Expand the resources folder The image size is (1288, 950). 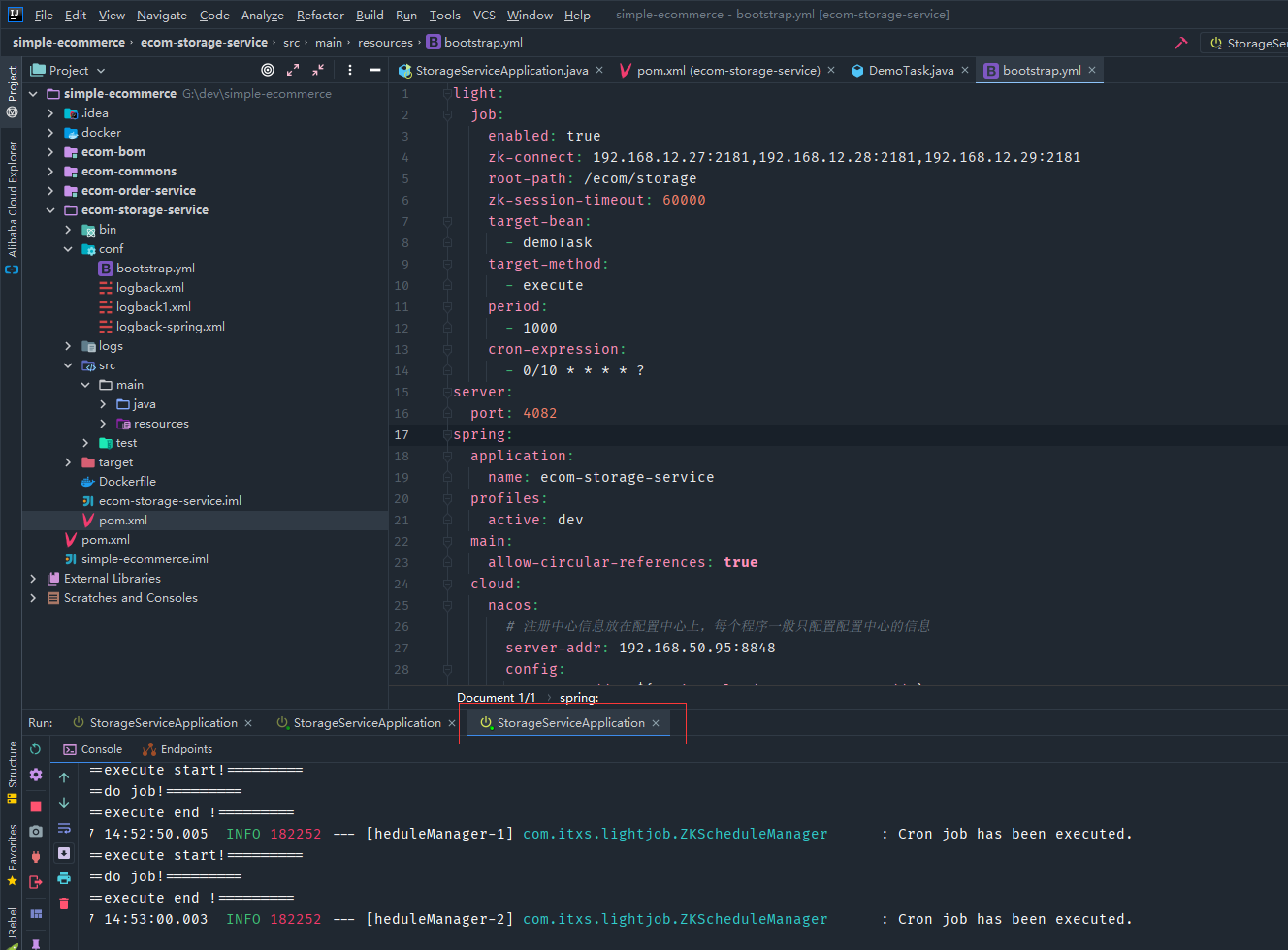click(103, 424)
